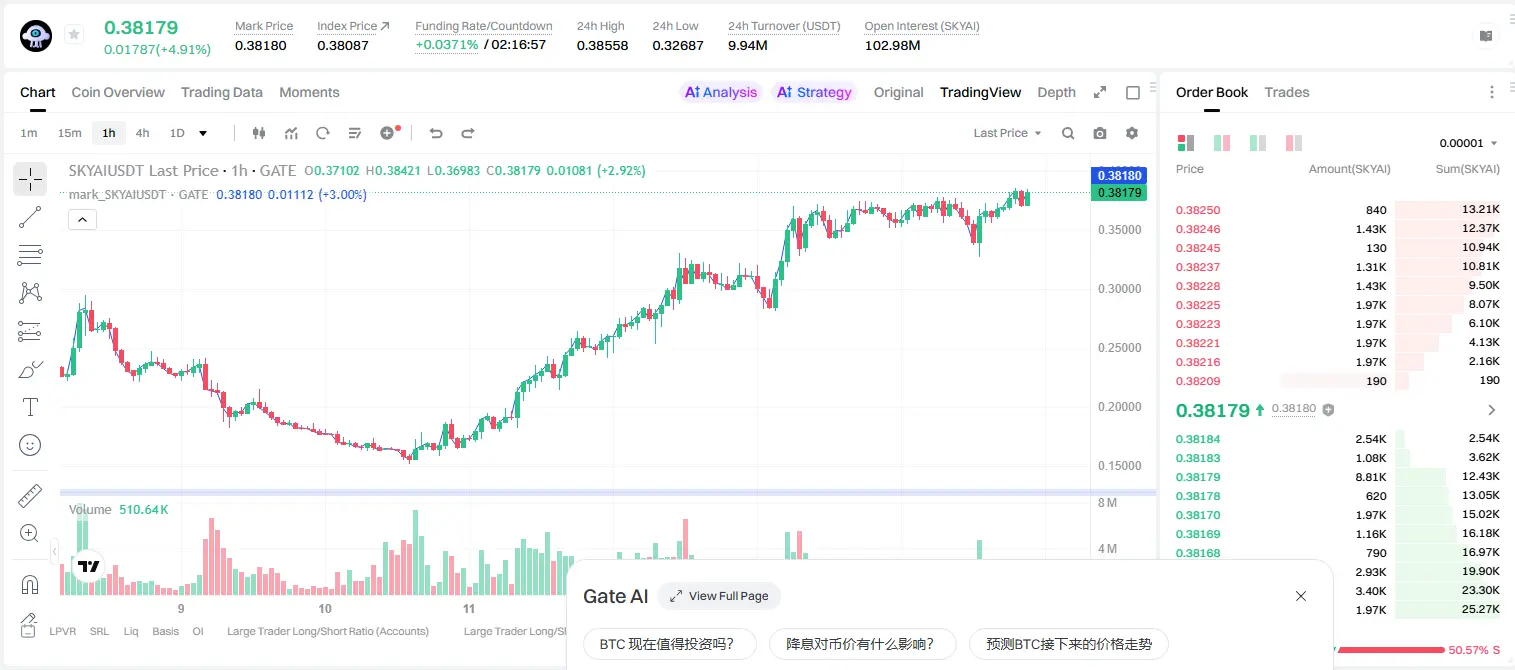Viewport: 1515px width, 670px height.
Task: Open the guide book icon at top right
Action: coord(1486,36)
